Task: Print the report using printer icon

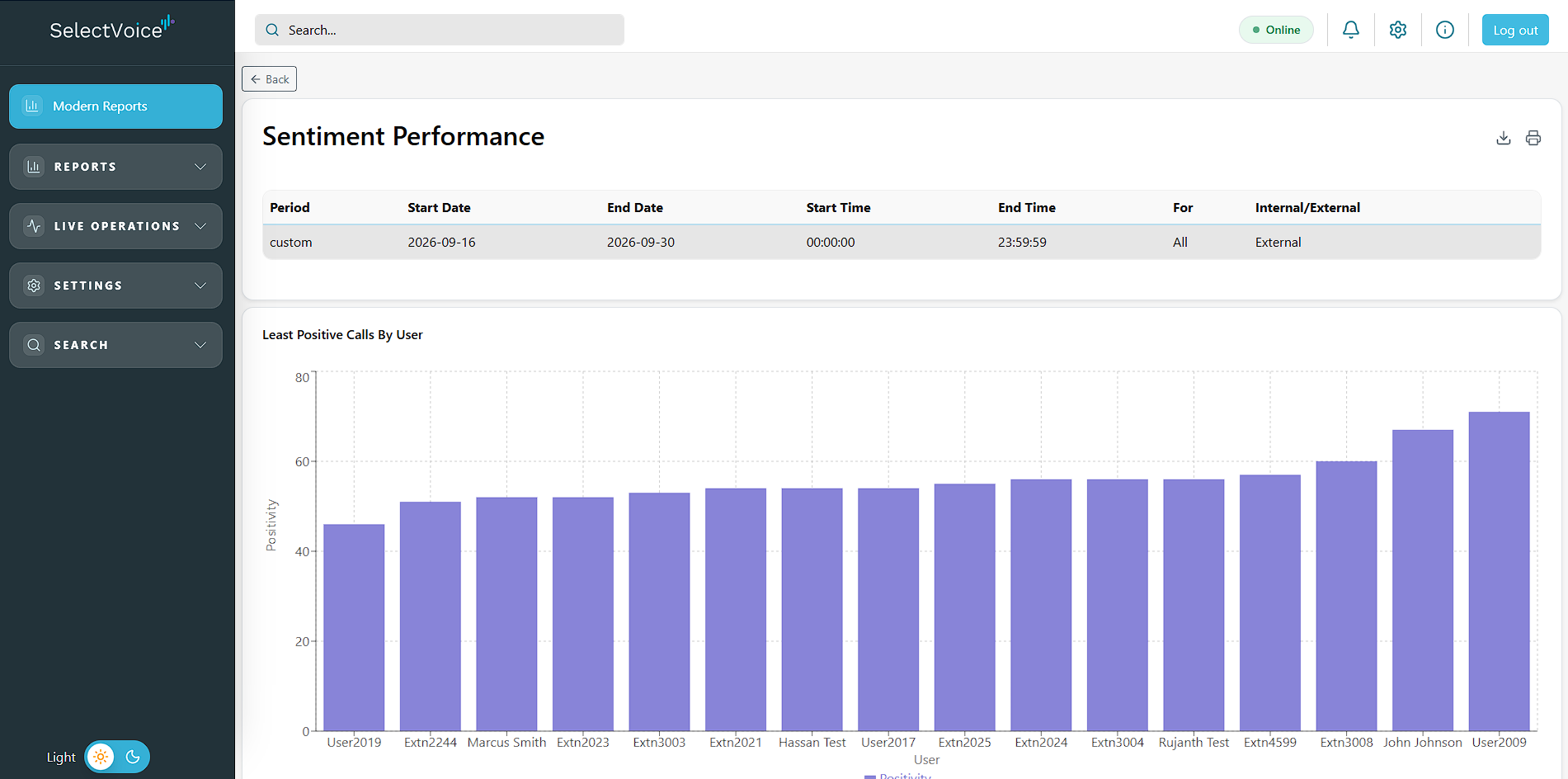Action: (1533, 138)
